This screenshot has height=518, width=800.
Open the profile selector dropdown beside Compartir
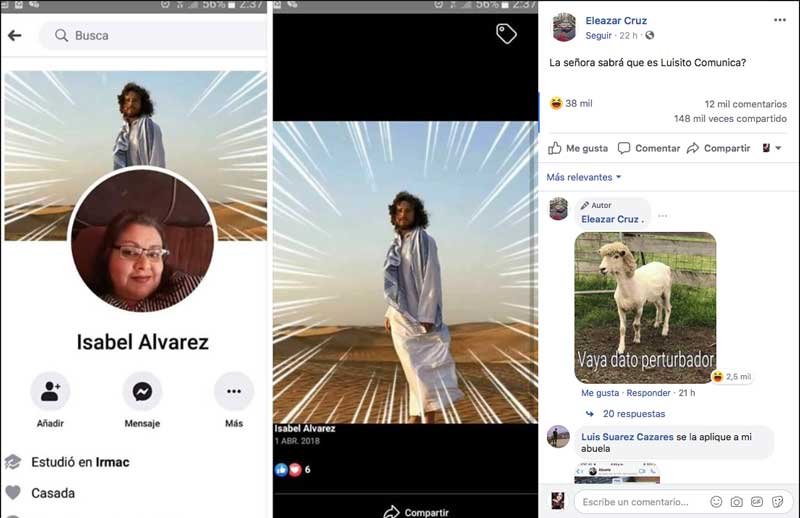(x=771, y=148)
